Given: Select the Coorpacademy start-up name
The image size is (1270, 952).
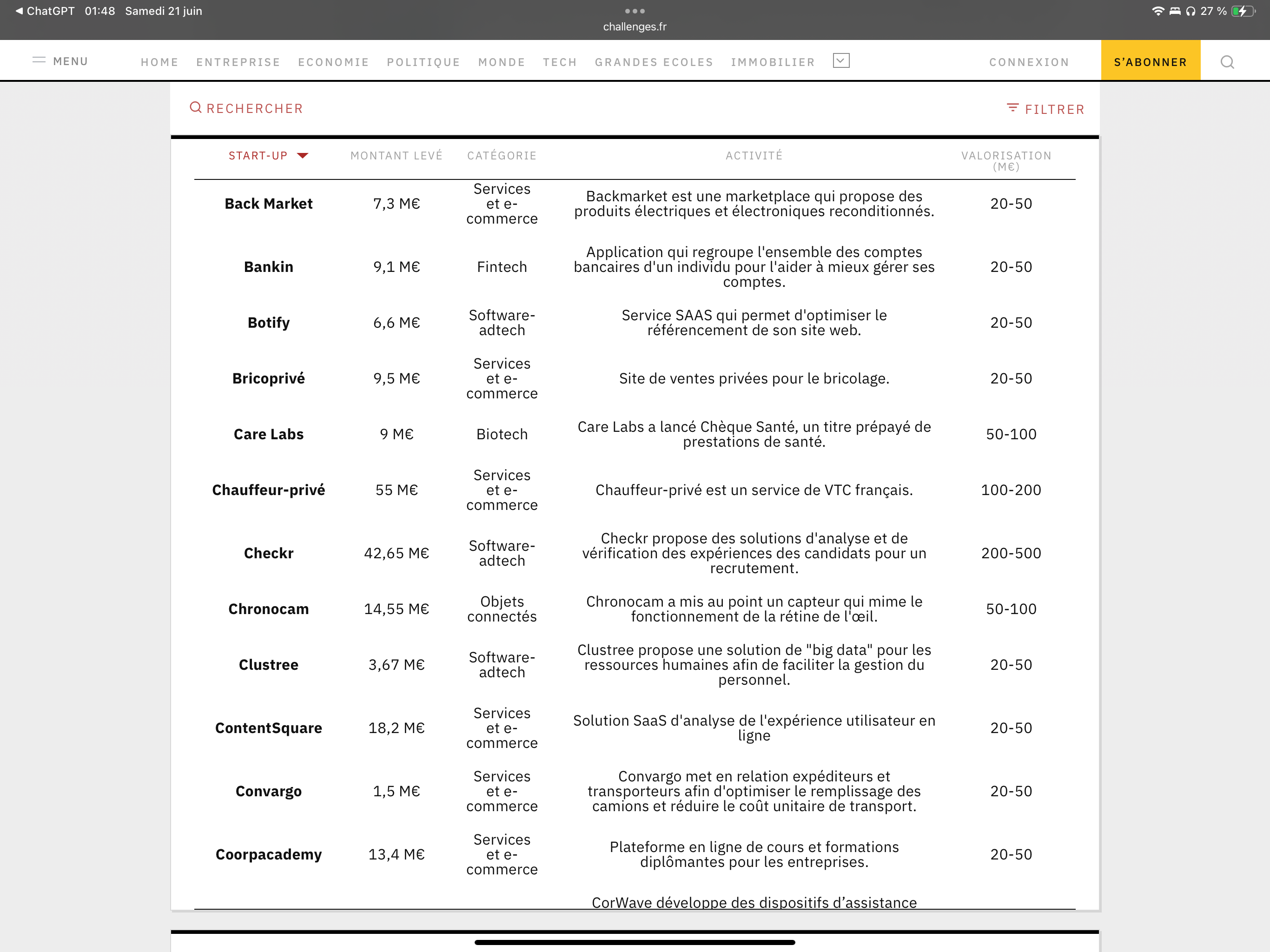Looking at the screenshot, I should pos(269,854).
